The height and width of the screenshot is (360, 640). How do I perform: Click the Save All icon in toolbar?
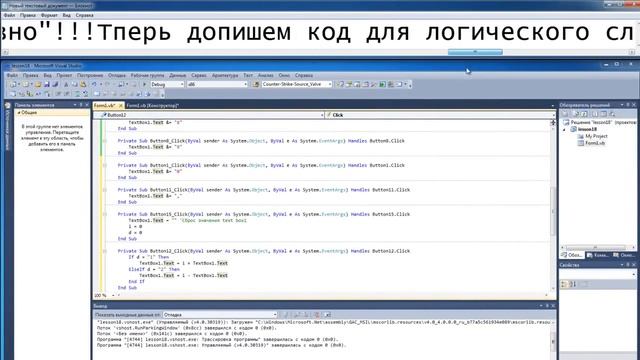[x=55, y=84]
